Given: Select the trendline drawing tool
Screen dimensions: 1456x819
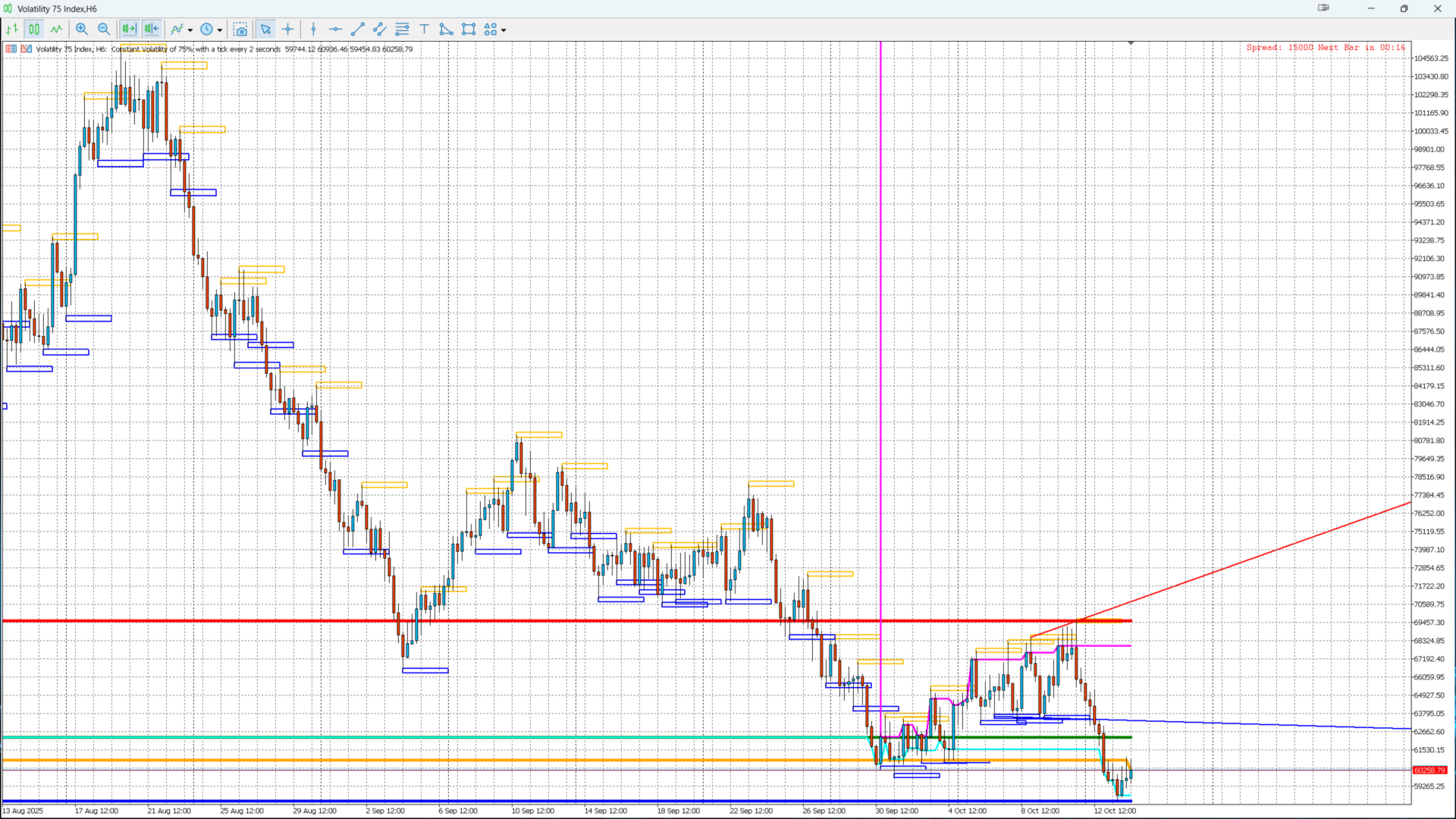Looking at the screenshot, I should click(x=358, y=29).
